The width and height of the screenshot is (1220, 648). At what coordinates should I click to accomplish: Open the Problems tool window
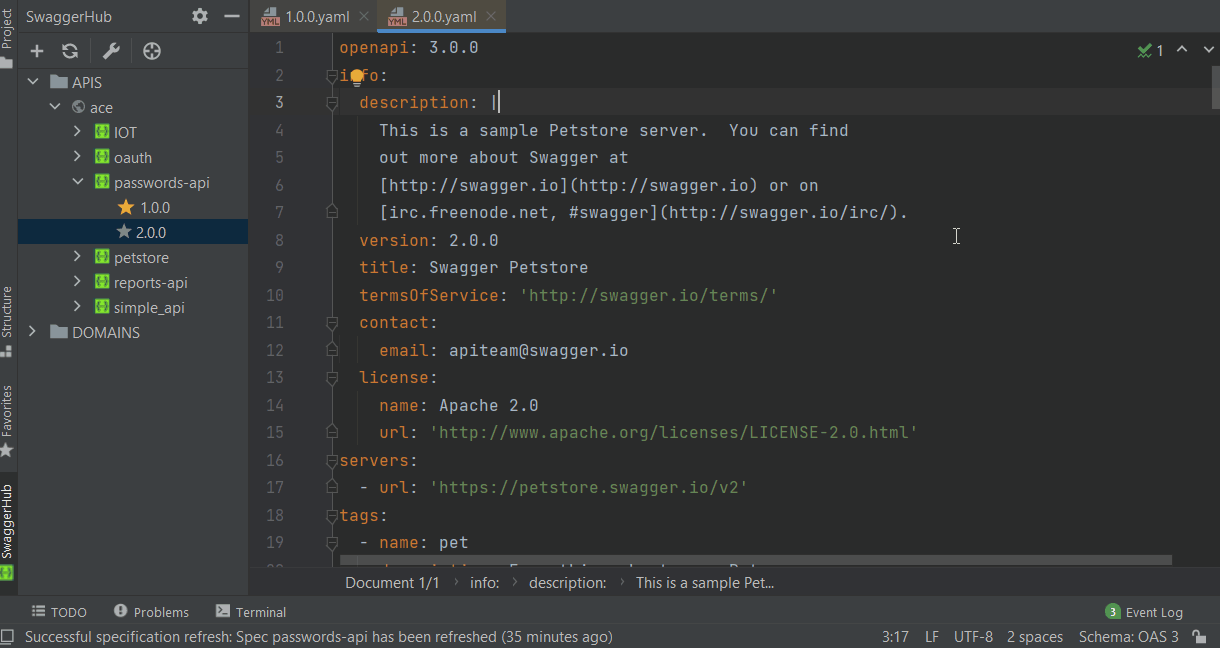[151, 612]
